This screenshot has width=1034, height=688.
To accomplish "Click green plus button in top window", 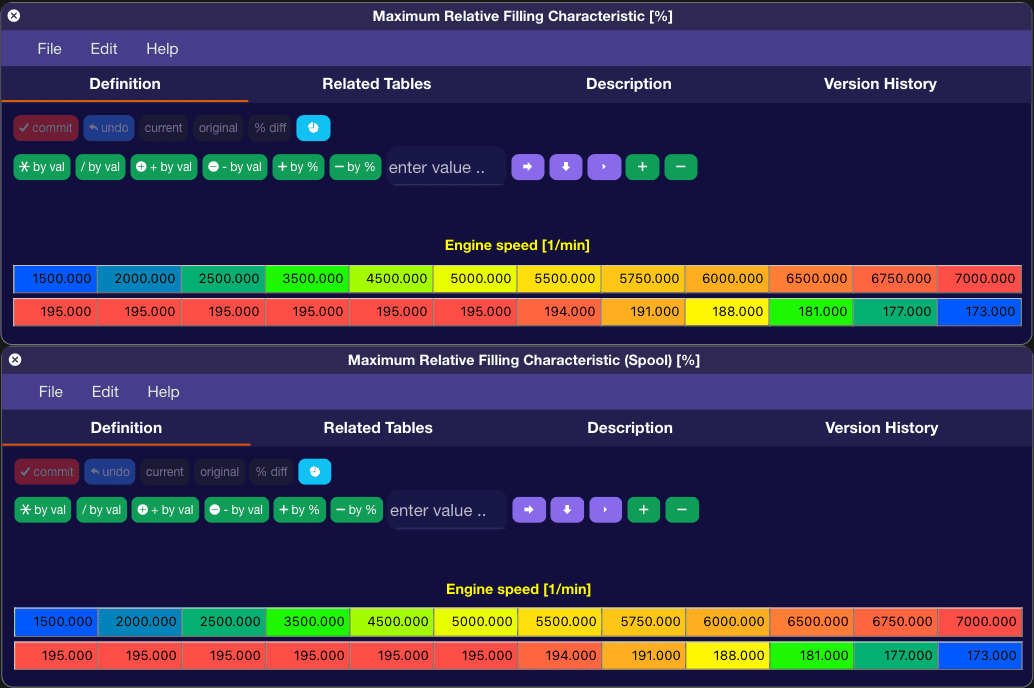I will (x=642, y=167).
